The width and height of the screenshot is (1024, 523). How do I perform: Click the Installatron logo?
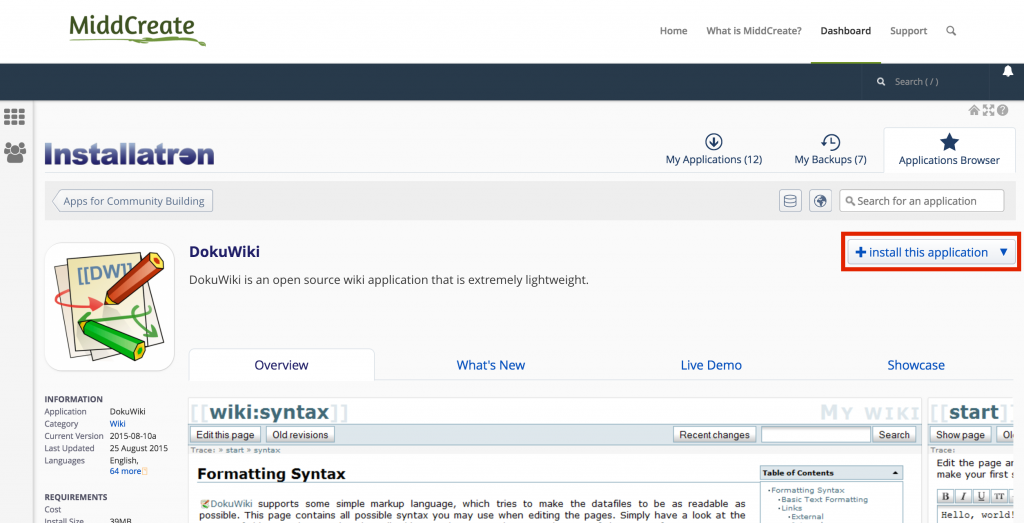[x=129, y=154]
